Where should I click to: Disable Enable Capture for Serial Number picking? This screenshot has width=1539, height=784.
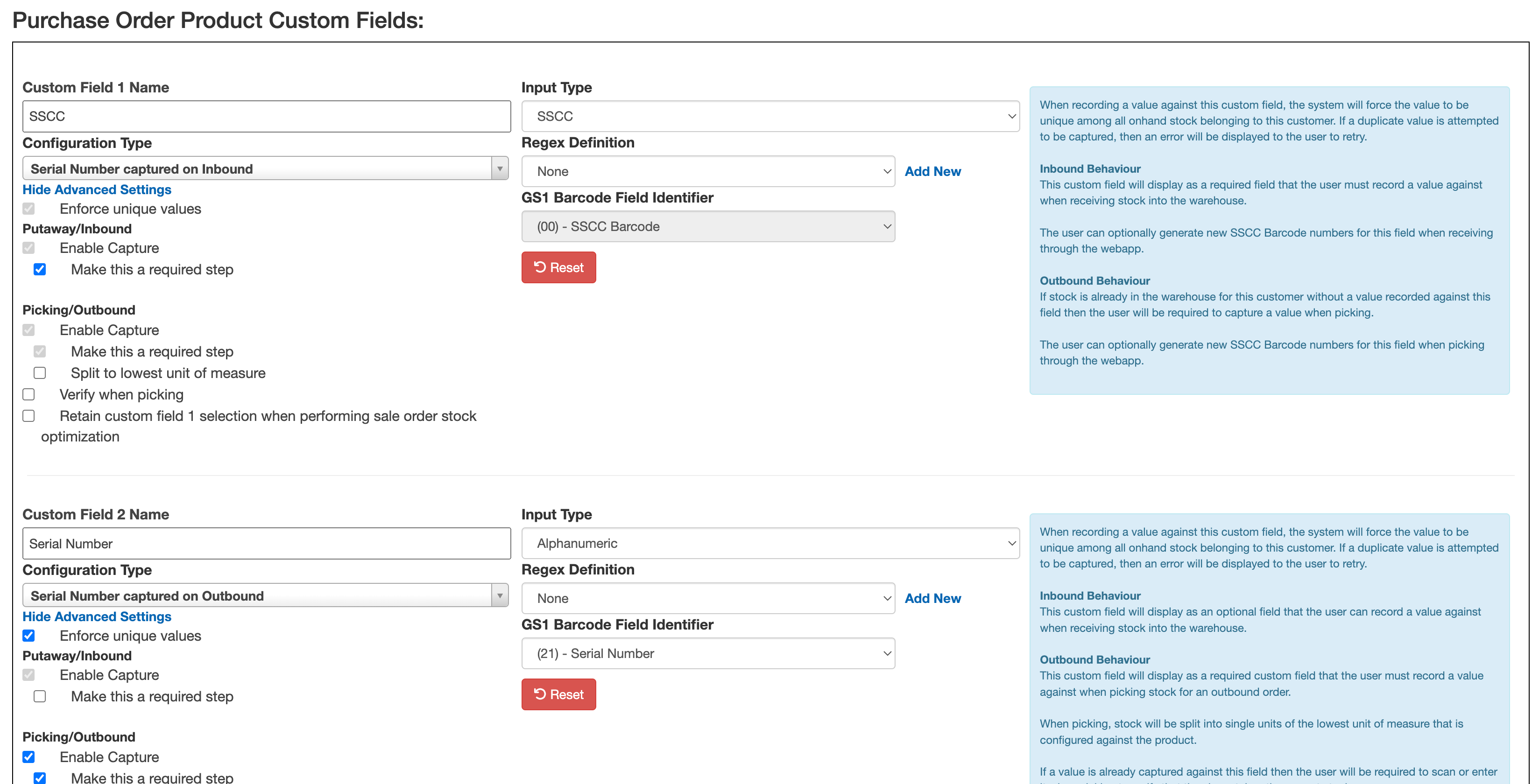click(x=28, y=756)
